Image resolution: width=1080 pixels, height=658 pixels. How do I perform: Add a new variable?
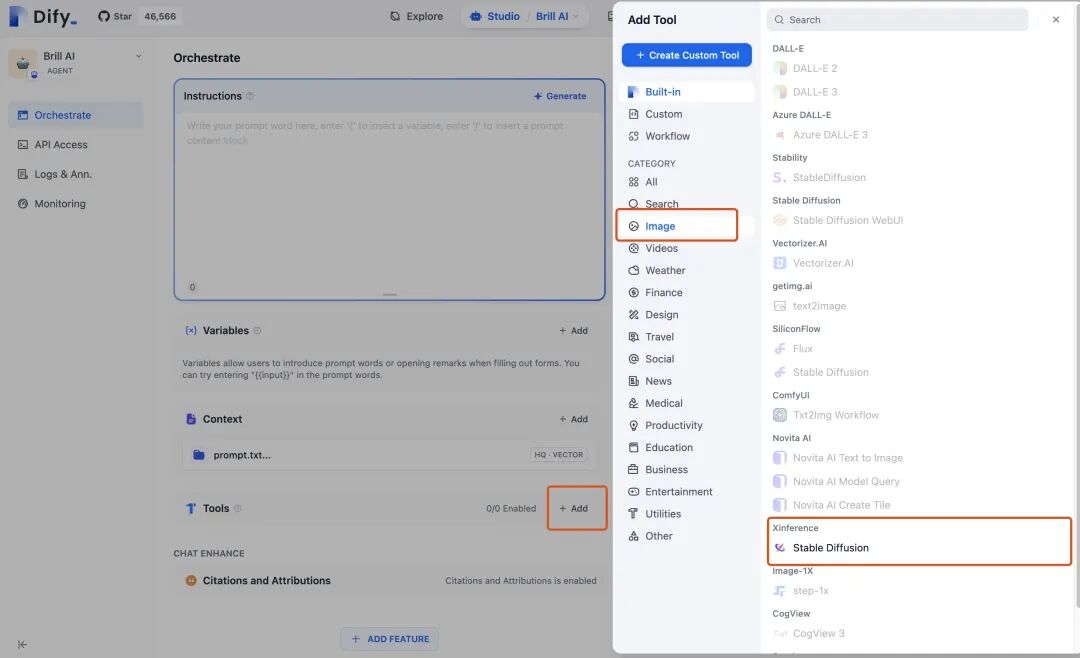(x=573, y=331)
